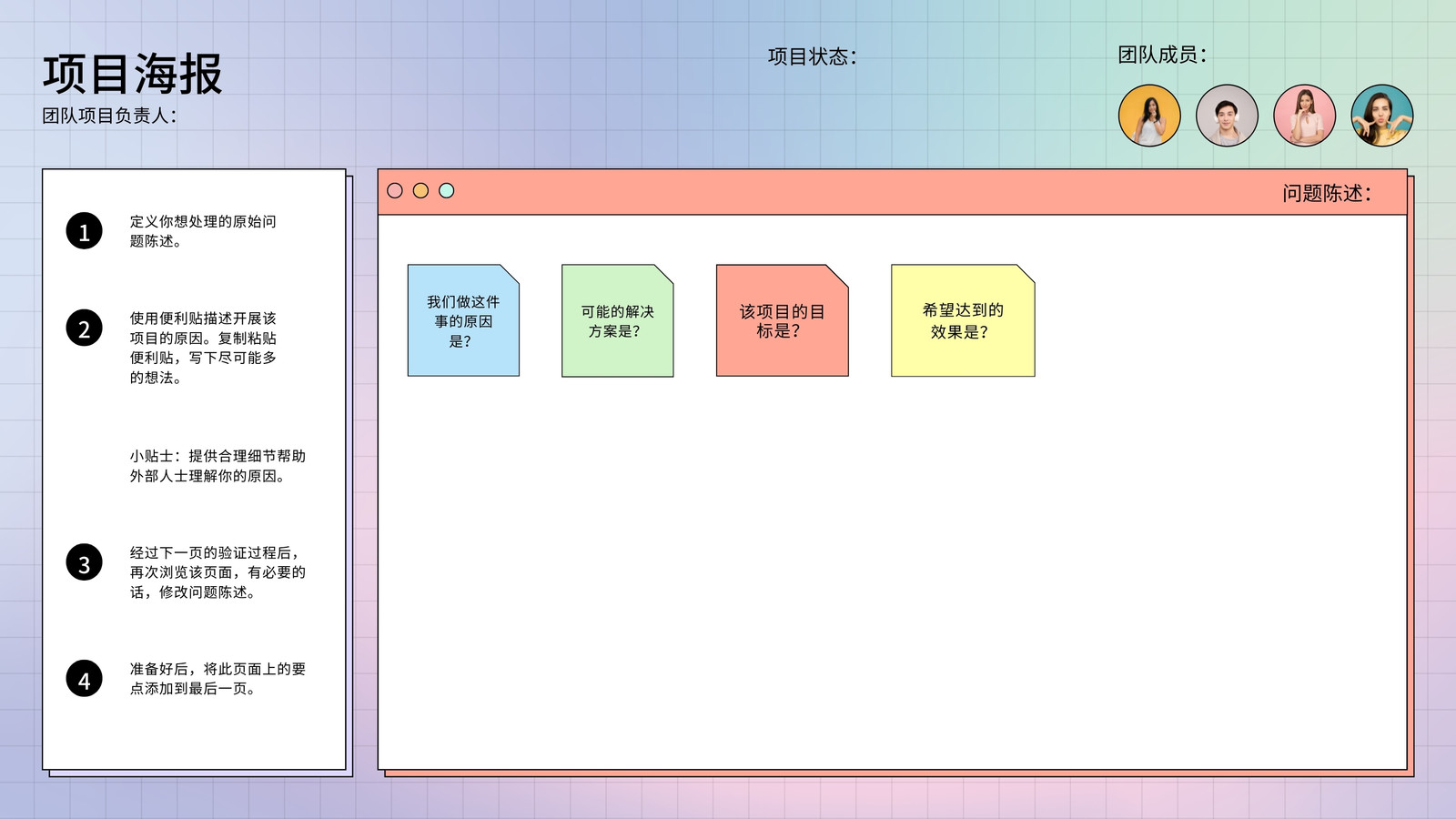Image resolution: width=1456 pixels, height=819 pixels.
Task: Click the text starting with 使用便利贴描述开展该项目的原因
Action: pos(203,348)
